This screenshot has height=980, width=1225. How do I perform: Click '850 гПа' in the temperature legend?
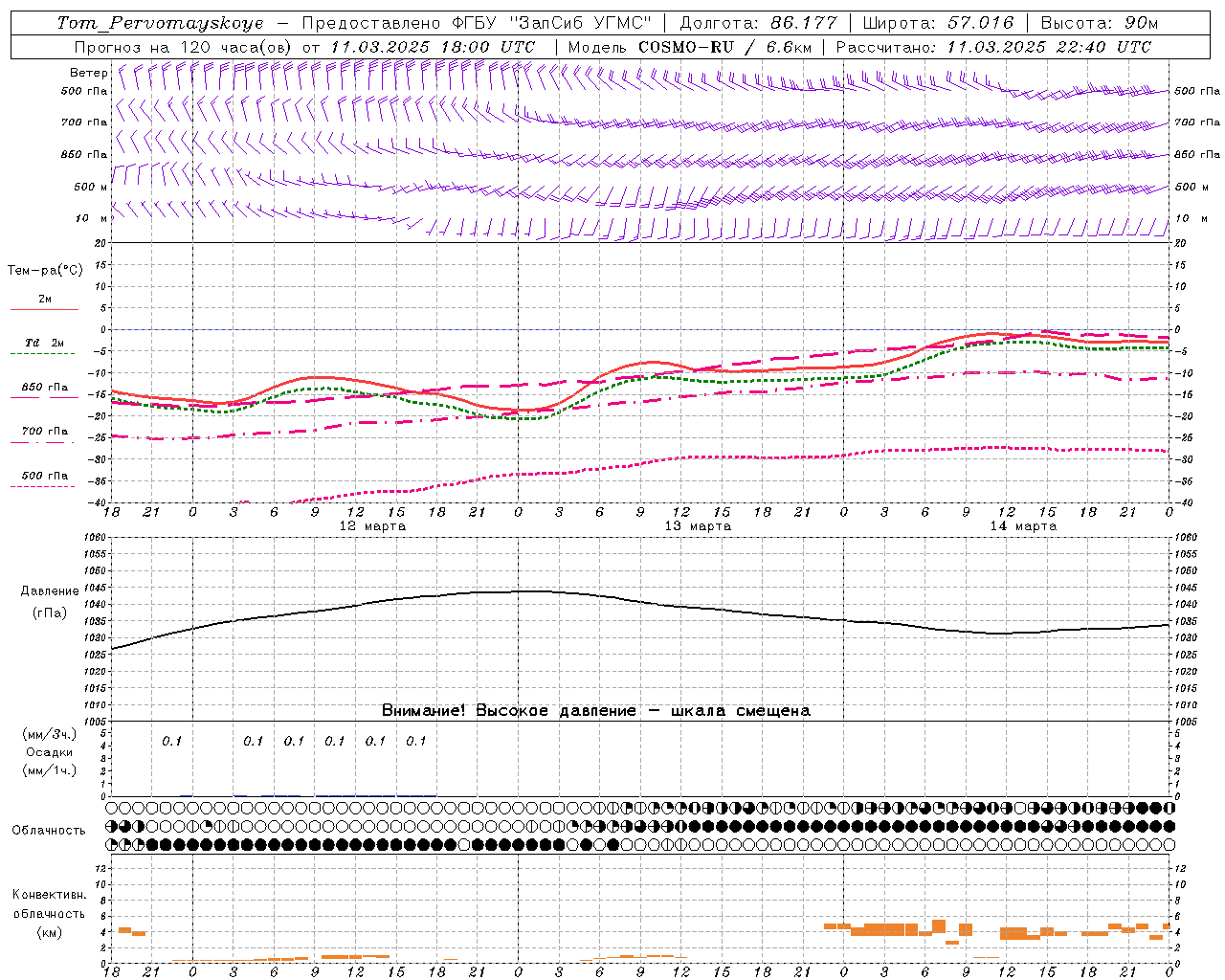(x=44, y=388)
